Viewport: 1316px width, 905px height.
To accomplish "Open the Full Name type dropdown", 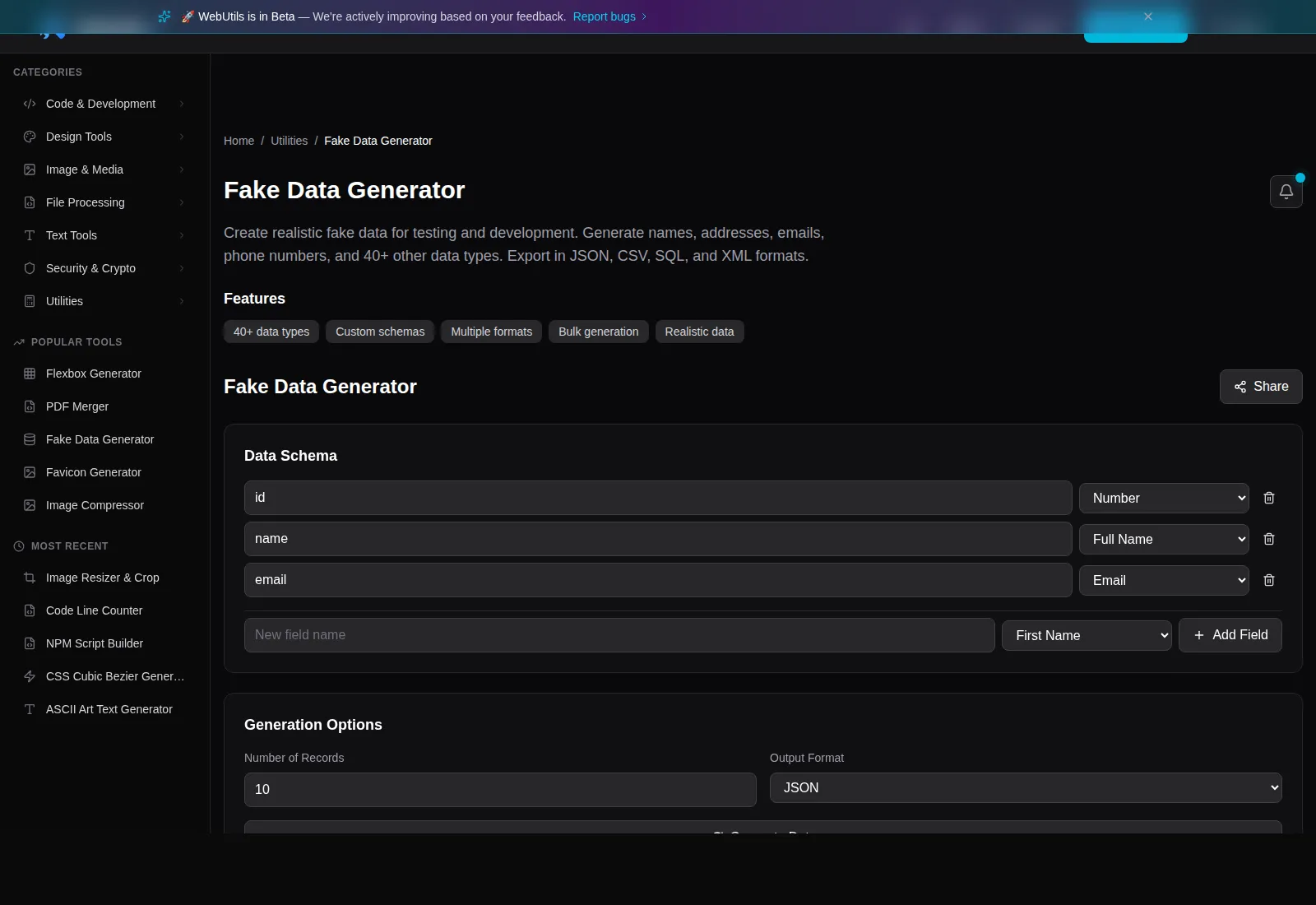I will coord(1164,539).
